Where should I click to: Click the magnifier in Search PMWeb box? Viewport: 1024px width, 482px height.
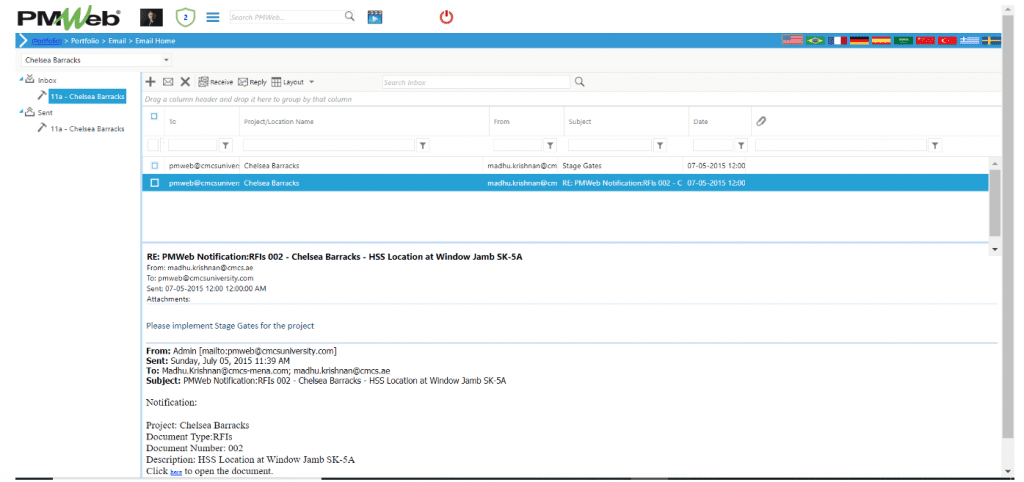[350, 17]
